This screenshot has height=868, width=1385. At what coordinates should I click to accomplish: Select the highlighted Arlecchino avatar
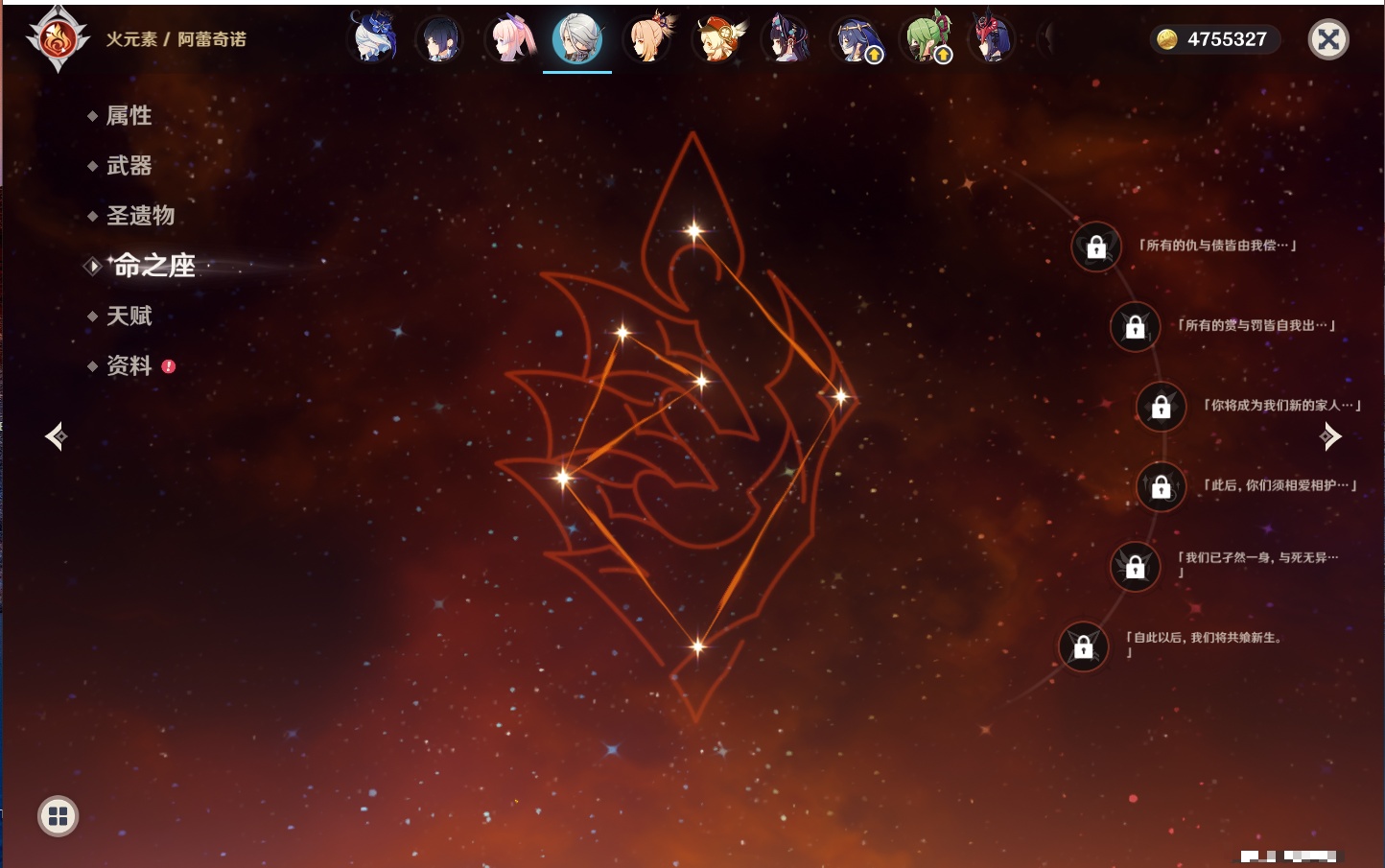point(577,38)
